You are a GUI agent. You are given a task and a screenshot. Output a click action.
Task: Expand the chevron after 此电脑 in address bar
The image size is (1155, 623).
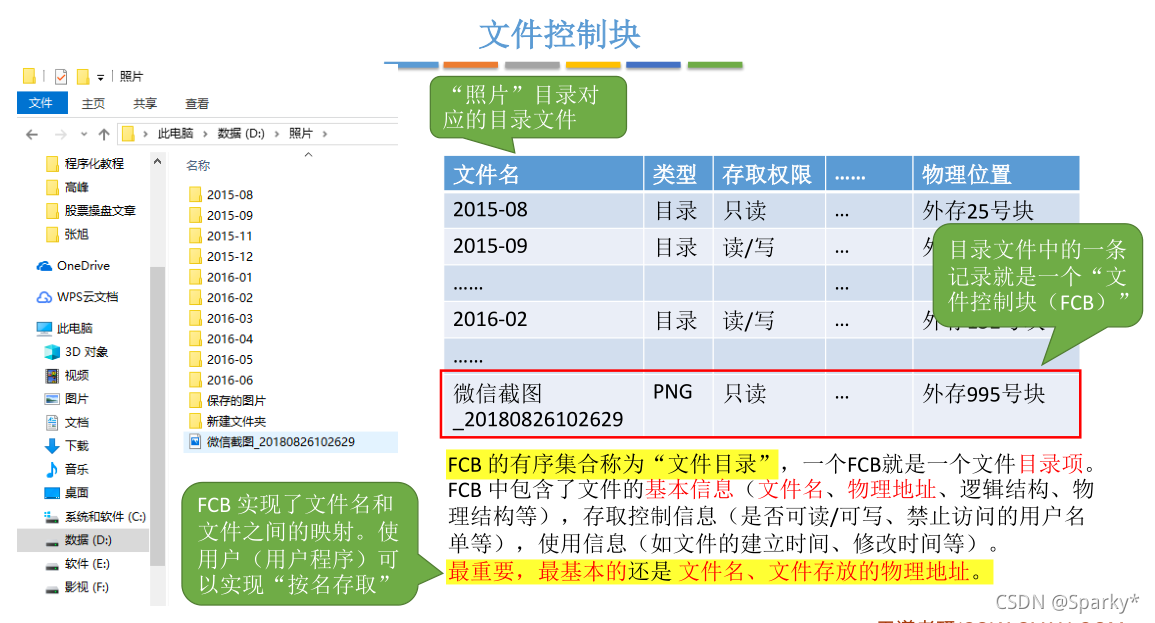[x=206, y=133]
